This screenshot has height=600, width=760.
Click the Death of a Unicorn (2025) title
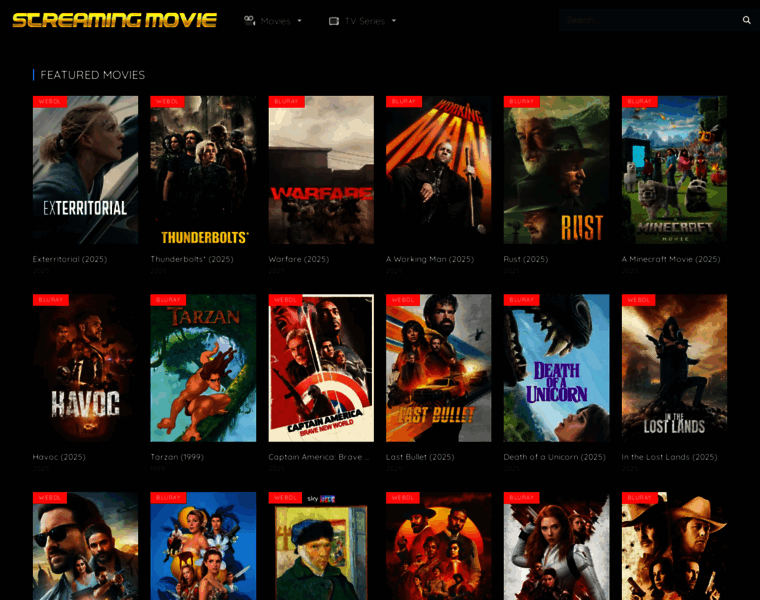pyautogui.click(x=554, y=457)
